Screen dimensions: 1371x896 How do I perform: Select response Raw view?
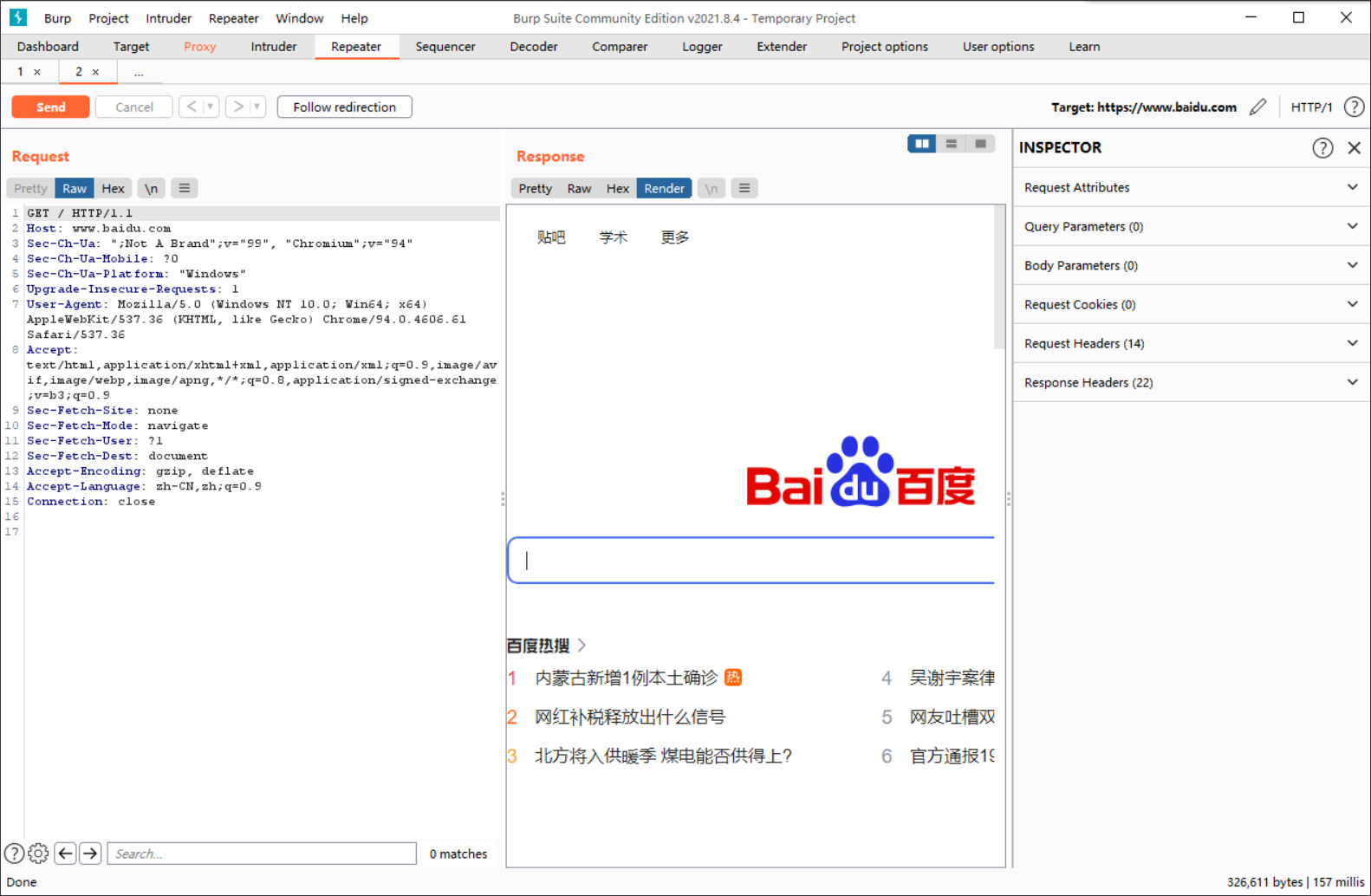click(579, 188)
